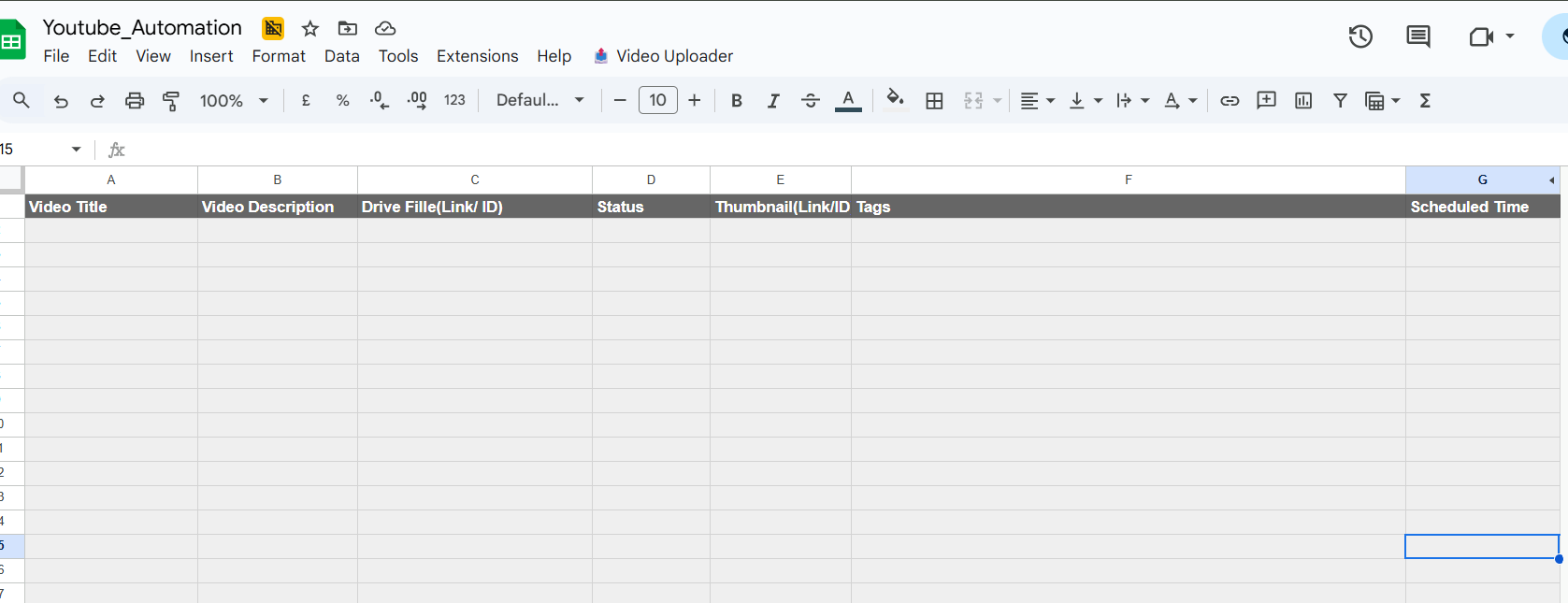Click the Name box dropdown arrow
Screen dimensions: 1568x603
click(77, 150)
